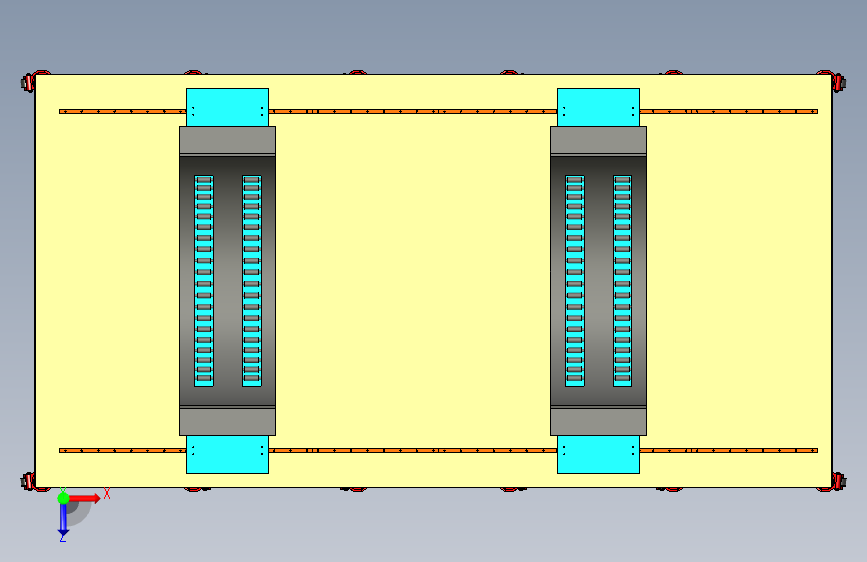Select the right module's bottom gray cover plate
This screenshot has height=562, width=867.
(x=598, y=422)
